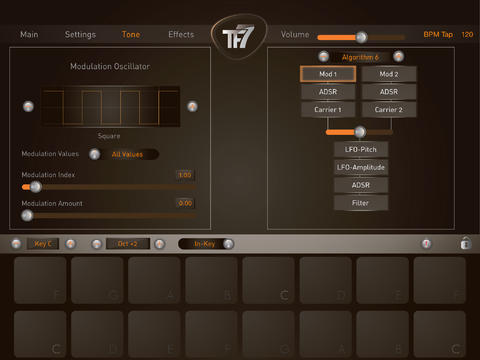Open the Settings tab

coord(80,35)
